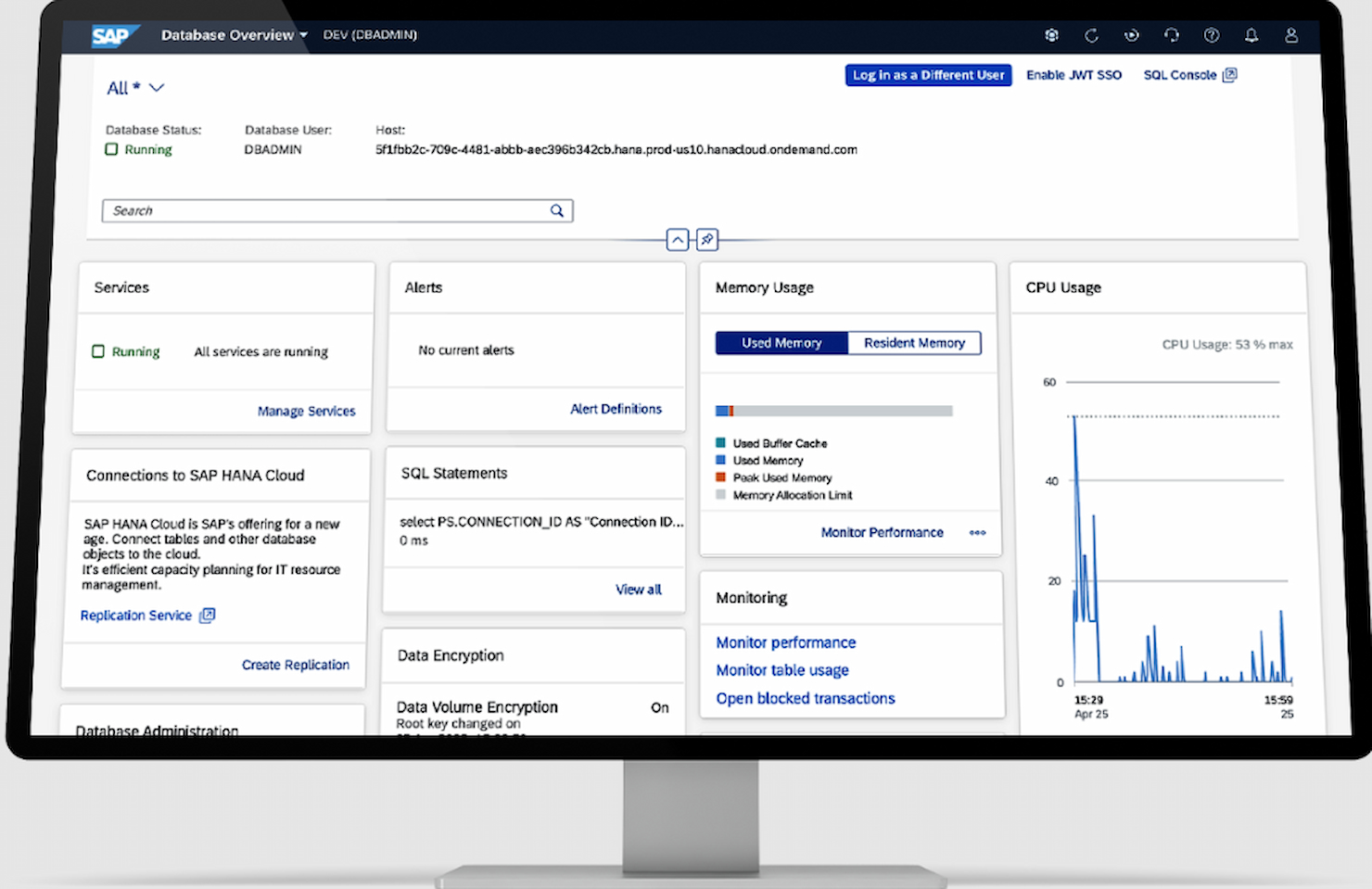The image size is (1372, 889).
Task: Open the settings gear in the top bar
Action: coord(1051,35)
